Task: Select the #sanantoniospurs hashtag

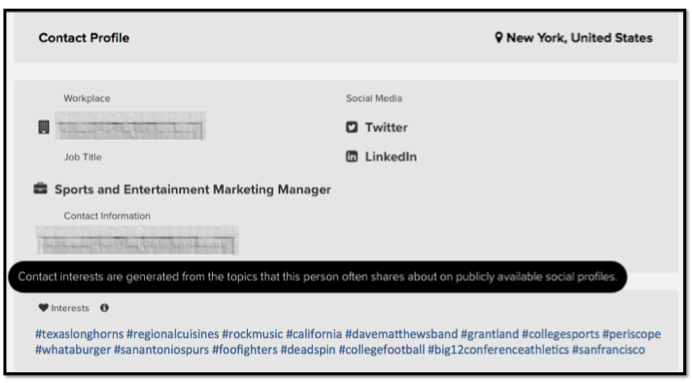Action: (x=162, y=350)
